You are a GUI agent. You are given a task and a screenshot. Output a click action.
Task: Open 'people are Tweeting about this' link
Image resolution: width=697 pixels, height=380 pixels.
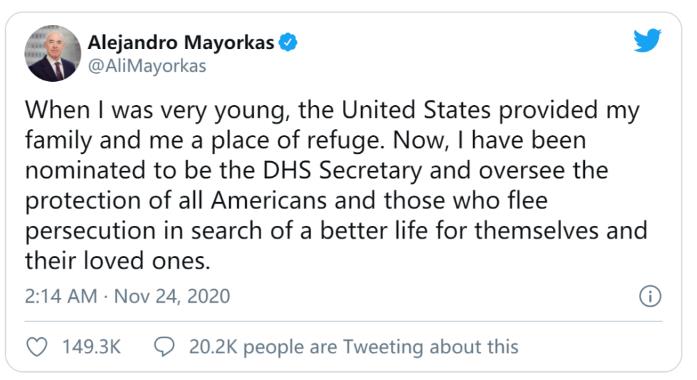tap(381, 347)
